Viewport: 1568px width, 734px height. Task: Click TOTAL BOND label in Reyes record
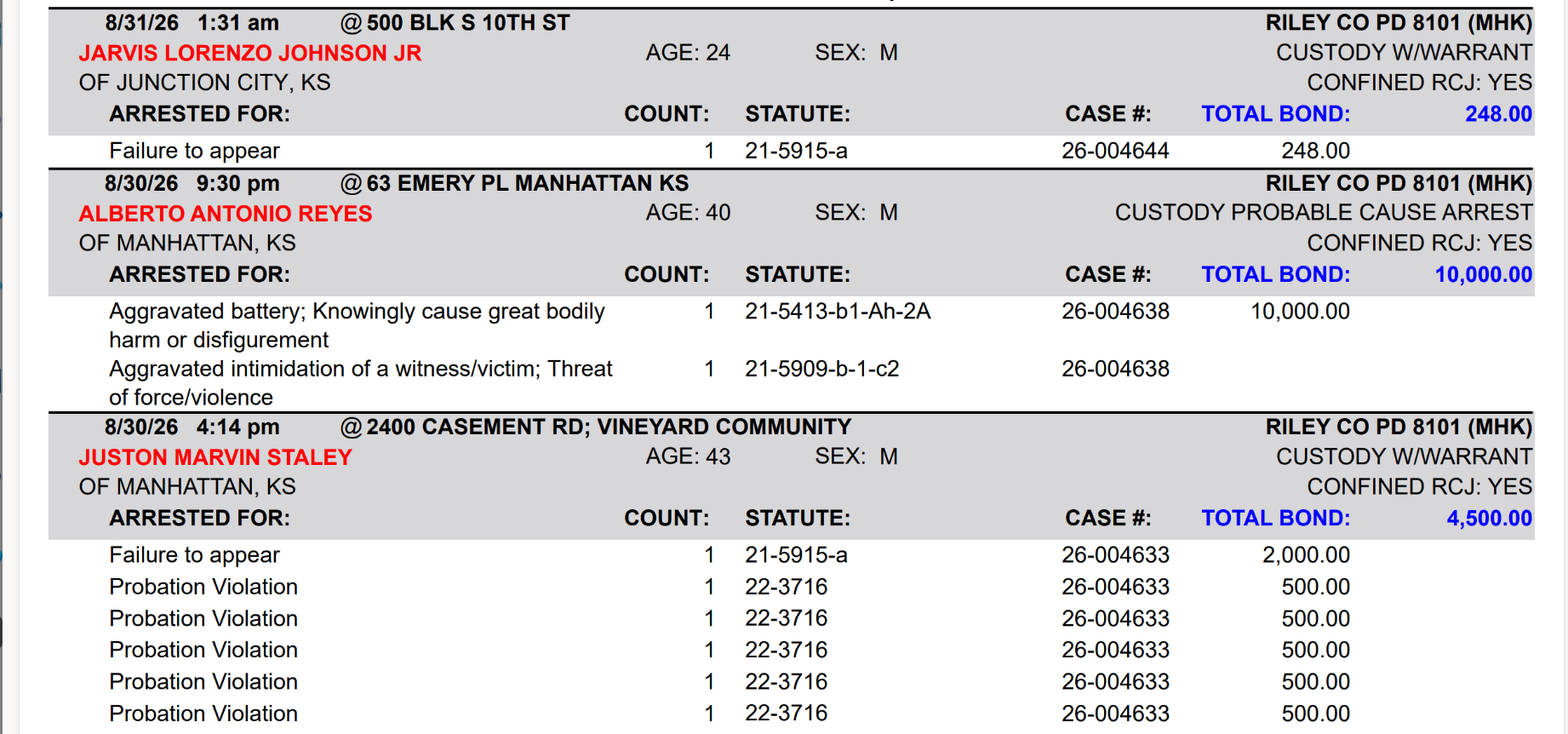1275,275
